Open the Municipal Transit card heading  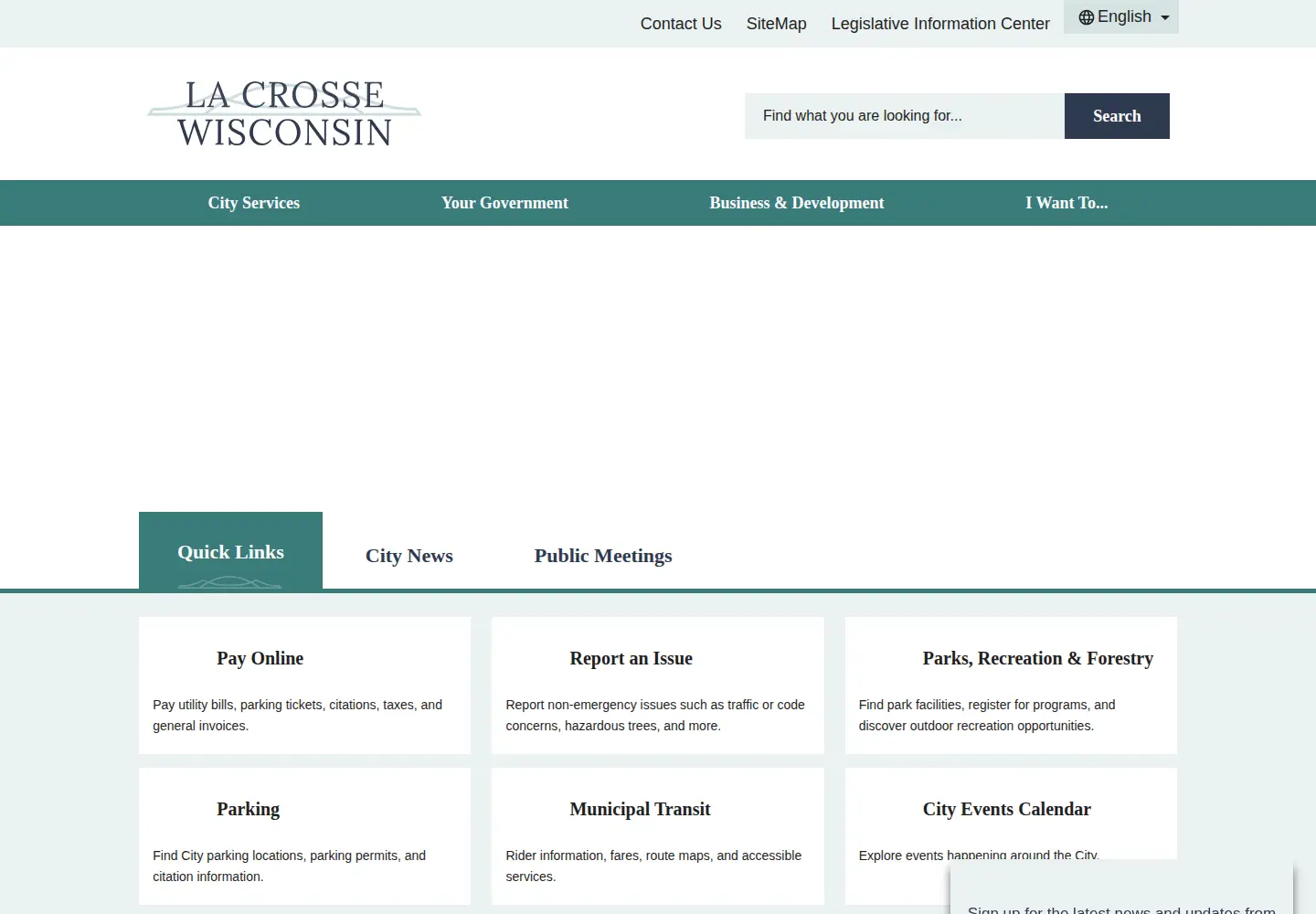[x=640, y=809]
